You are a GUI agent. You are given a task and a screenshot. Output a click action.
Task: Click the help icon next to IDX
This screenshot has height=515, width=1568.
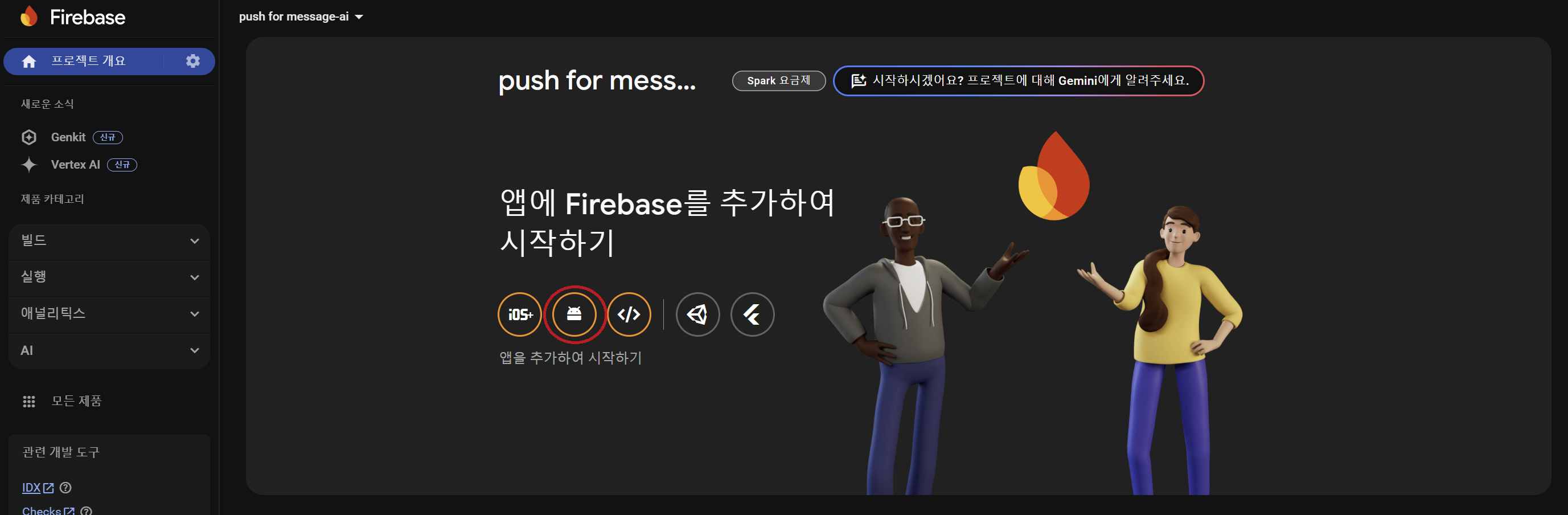pyautogui.click(x=65, y=488)
